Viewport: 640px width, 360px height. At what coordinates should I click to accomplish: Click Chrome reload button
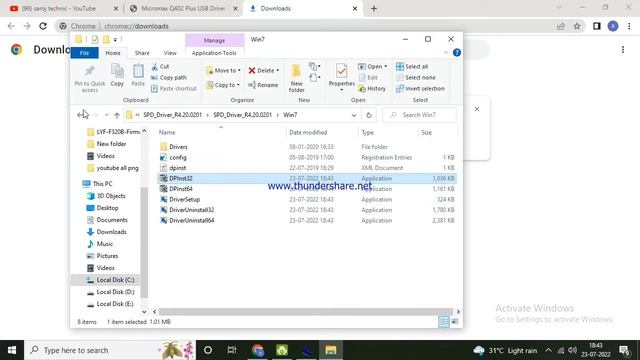43,26
